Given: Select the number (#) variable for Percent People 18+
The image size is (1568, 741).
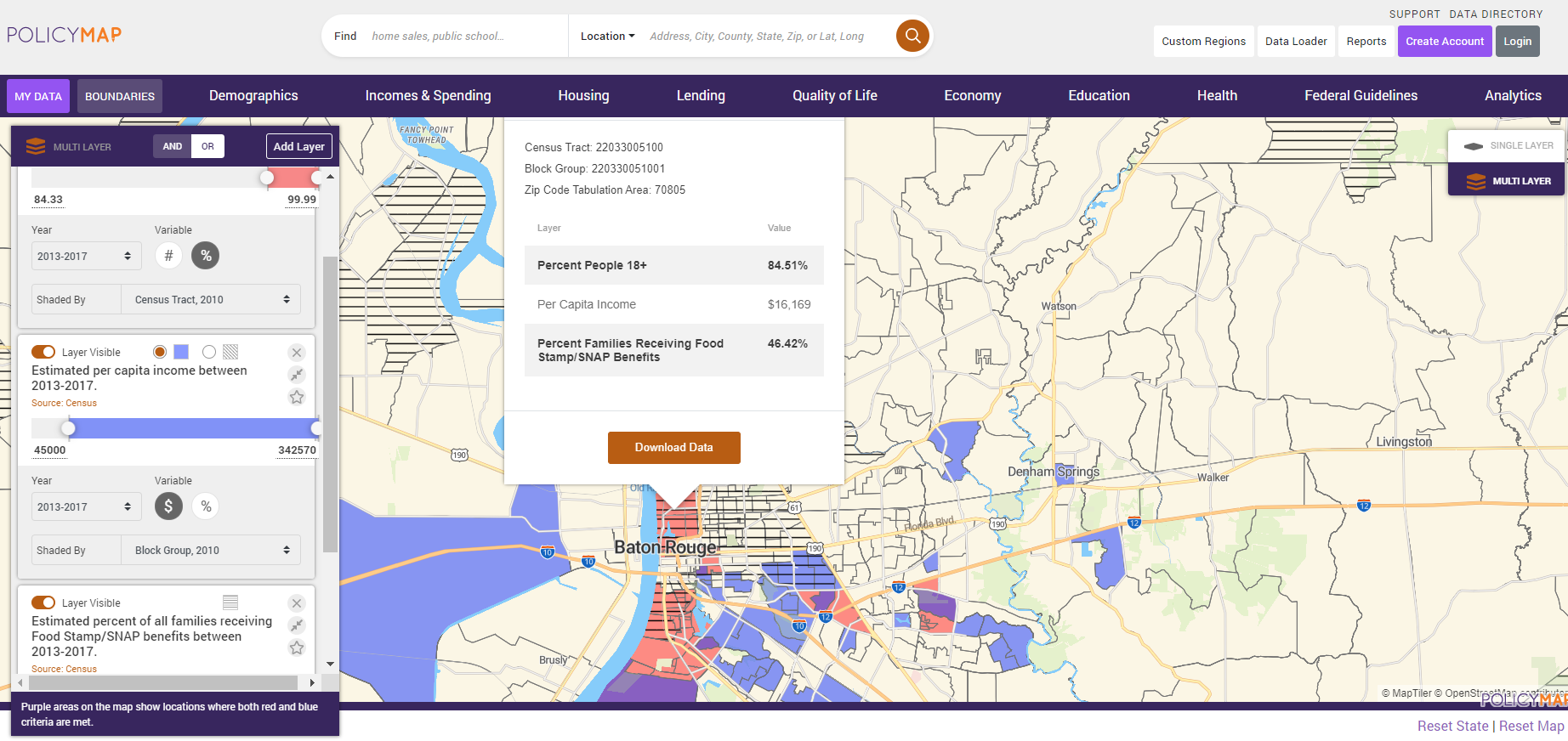Looking at the screenshot, I should 168,256.
